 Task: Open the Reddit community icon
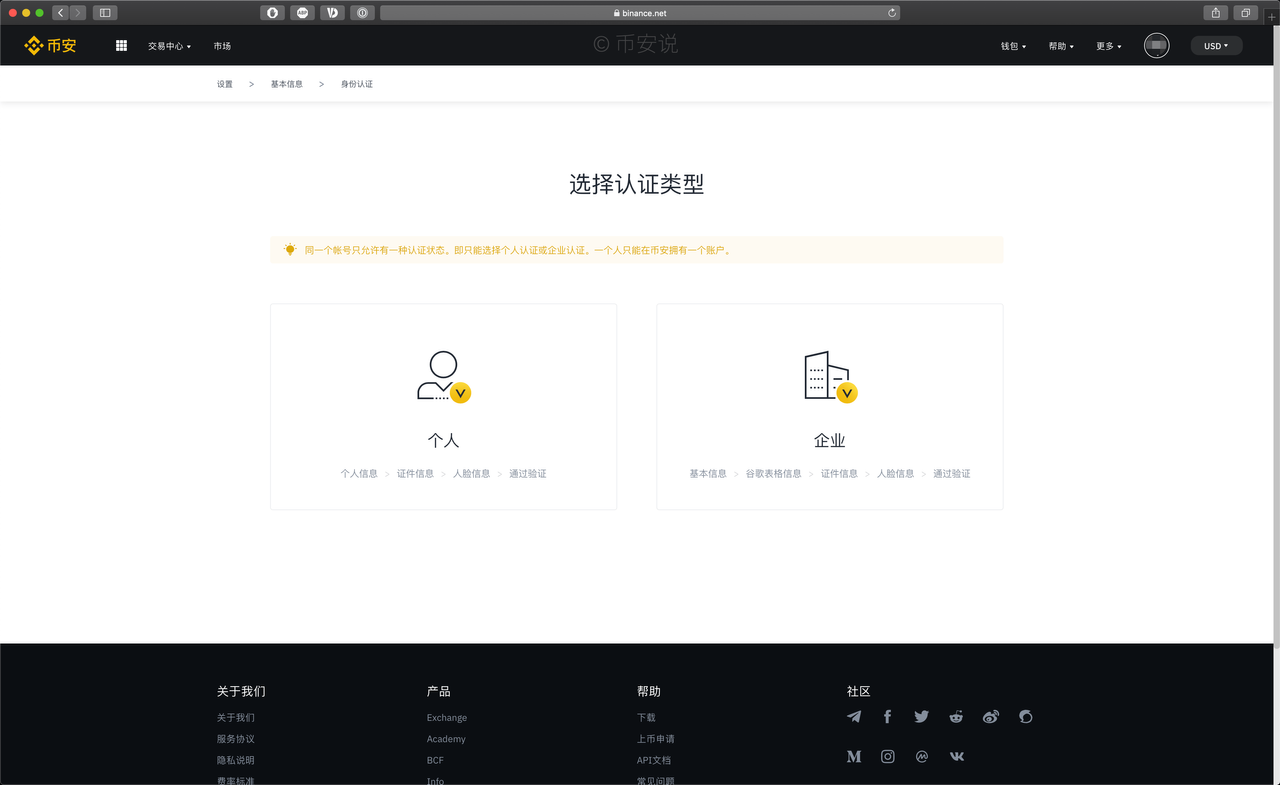[956, 717]
